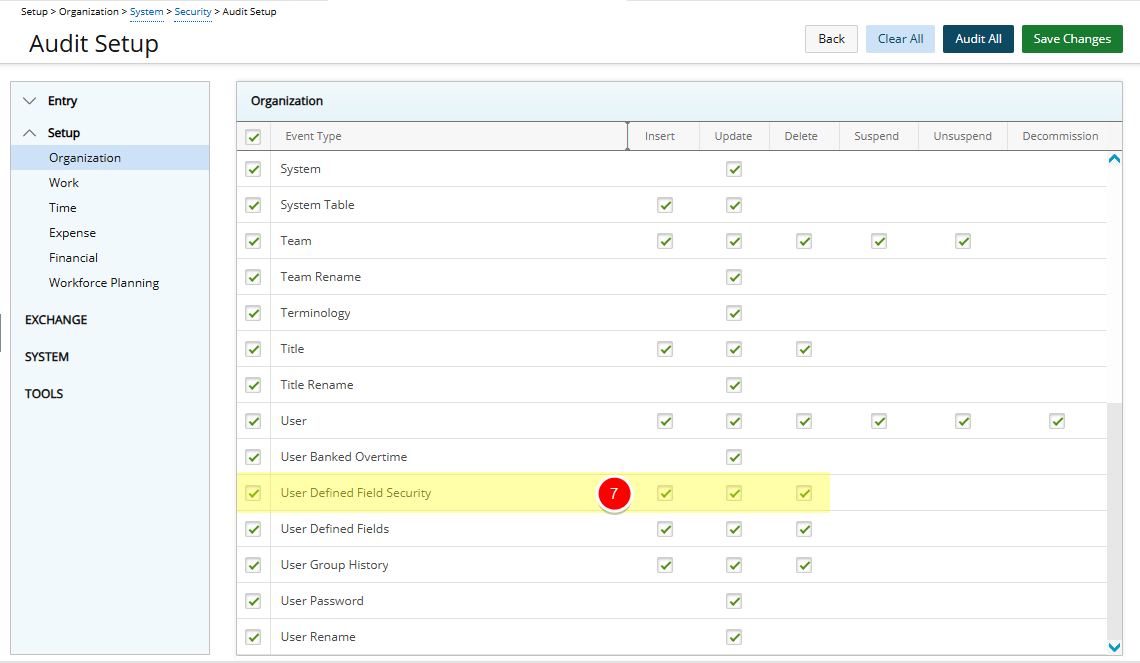Select Time in the Setup menu
This screenshot has height=663, width=1140.
click(x=63, y=208)
